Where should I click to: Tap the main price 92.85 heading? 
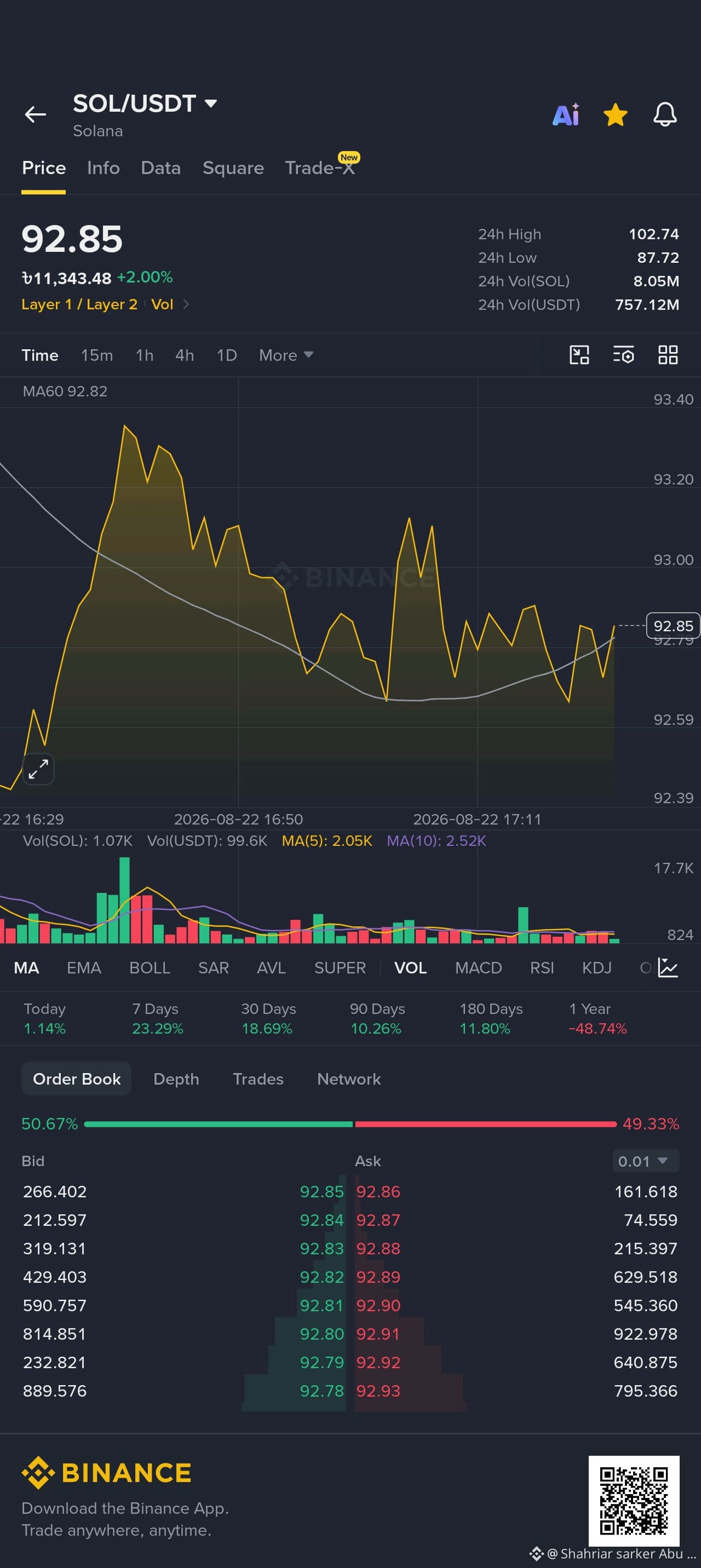(x=72, y=239)
